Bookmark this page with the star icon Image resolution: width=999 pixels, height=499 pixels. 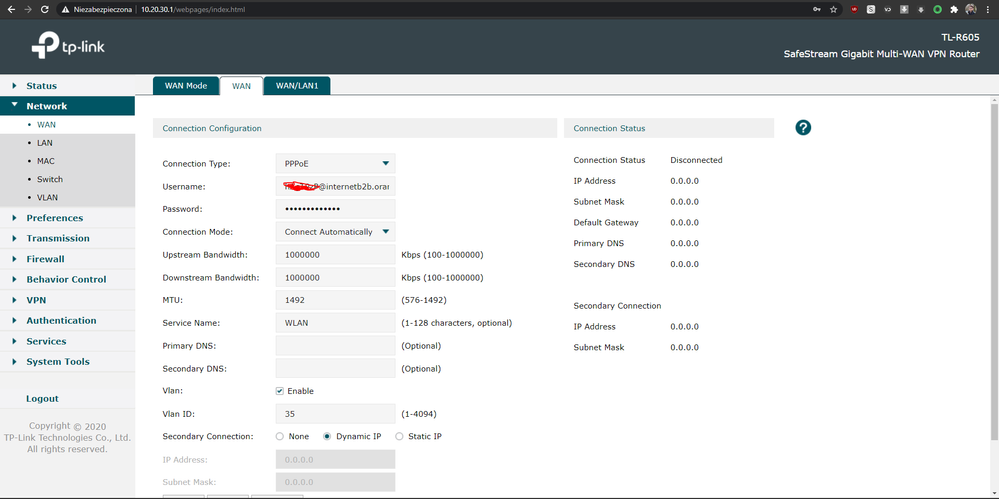tap(834, 9)
